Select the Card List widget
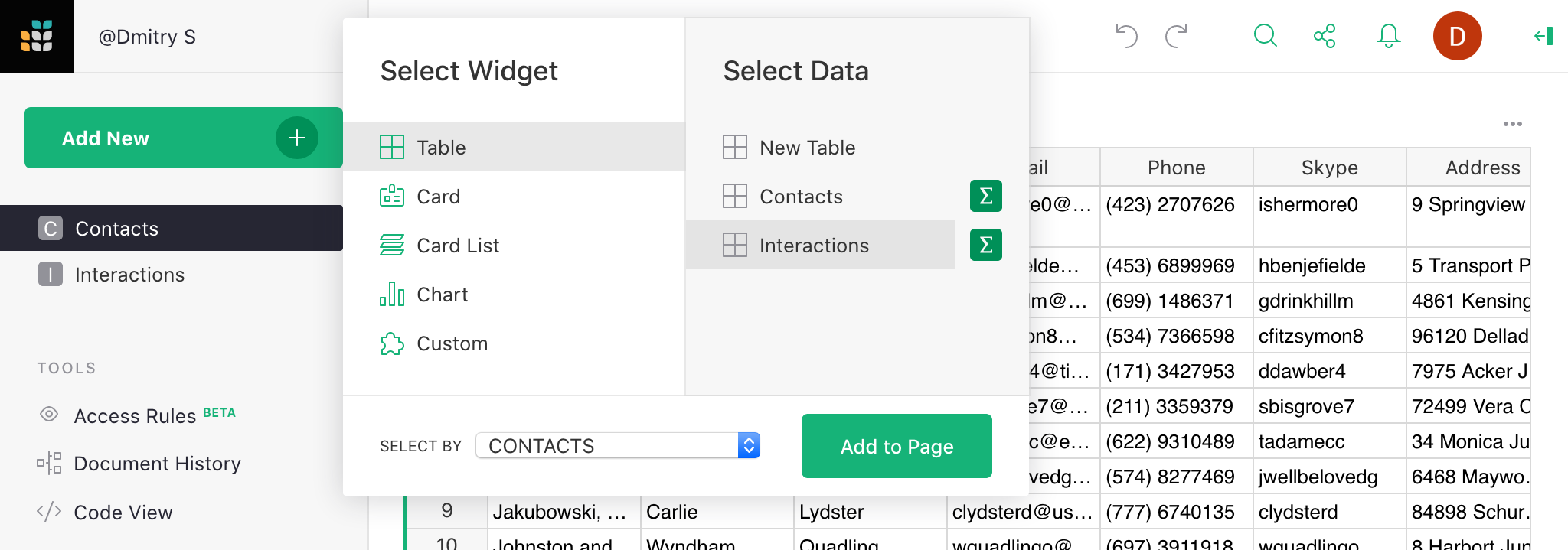Screen dimensions: 1568x550 pos(457,246)
